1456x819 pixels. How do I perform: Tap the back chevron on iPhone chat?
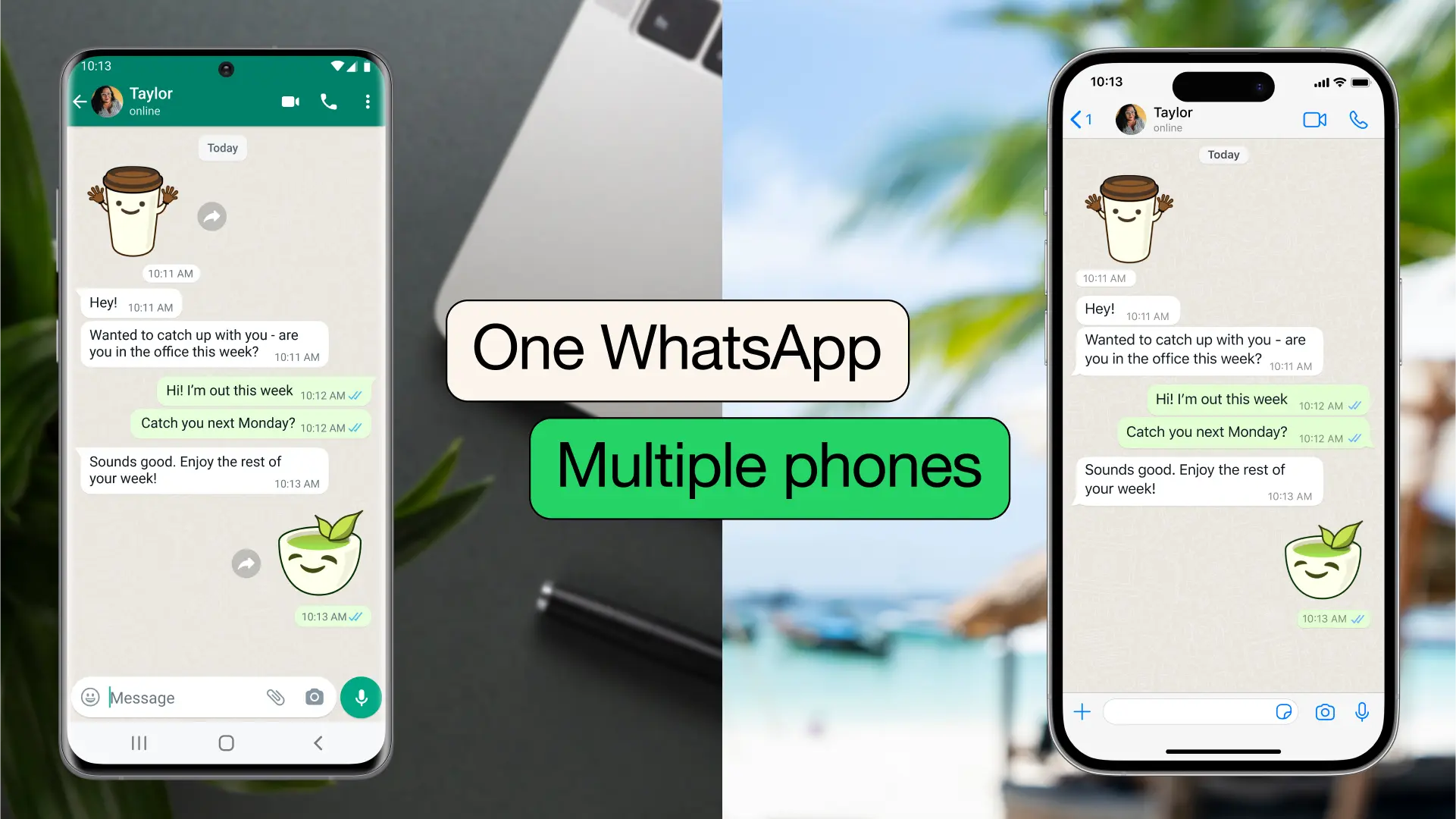click(x=1078, y=119)
